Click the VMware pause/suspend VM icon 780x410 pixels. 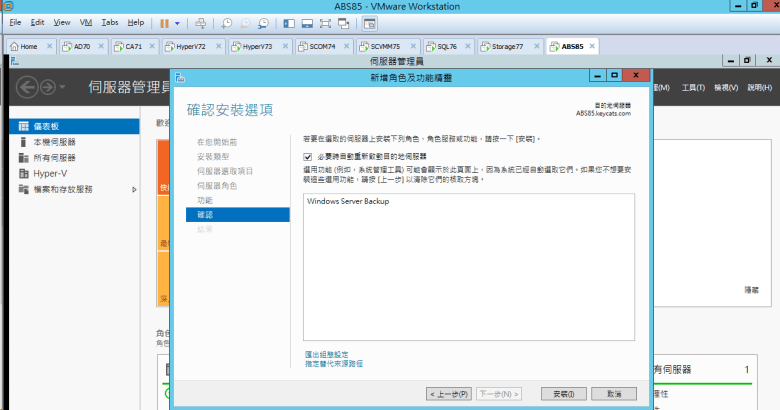tap(163, 21)
